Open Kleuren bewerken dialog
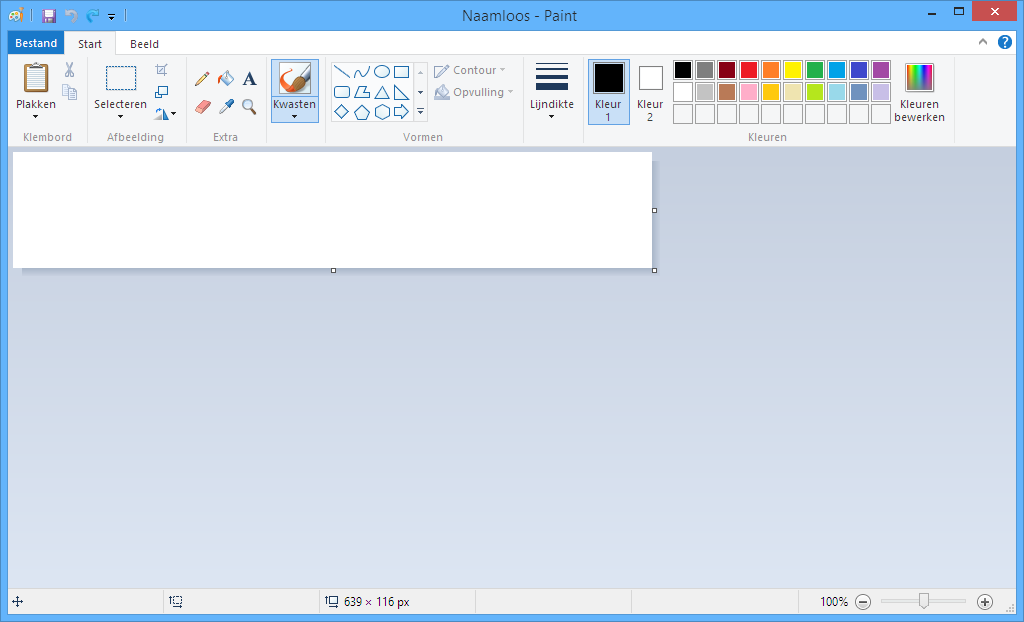This screenshot has width=1024, height=622. (920, 91)
